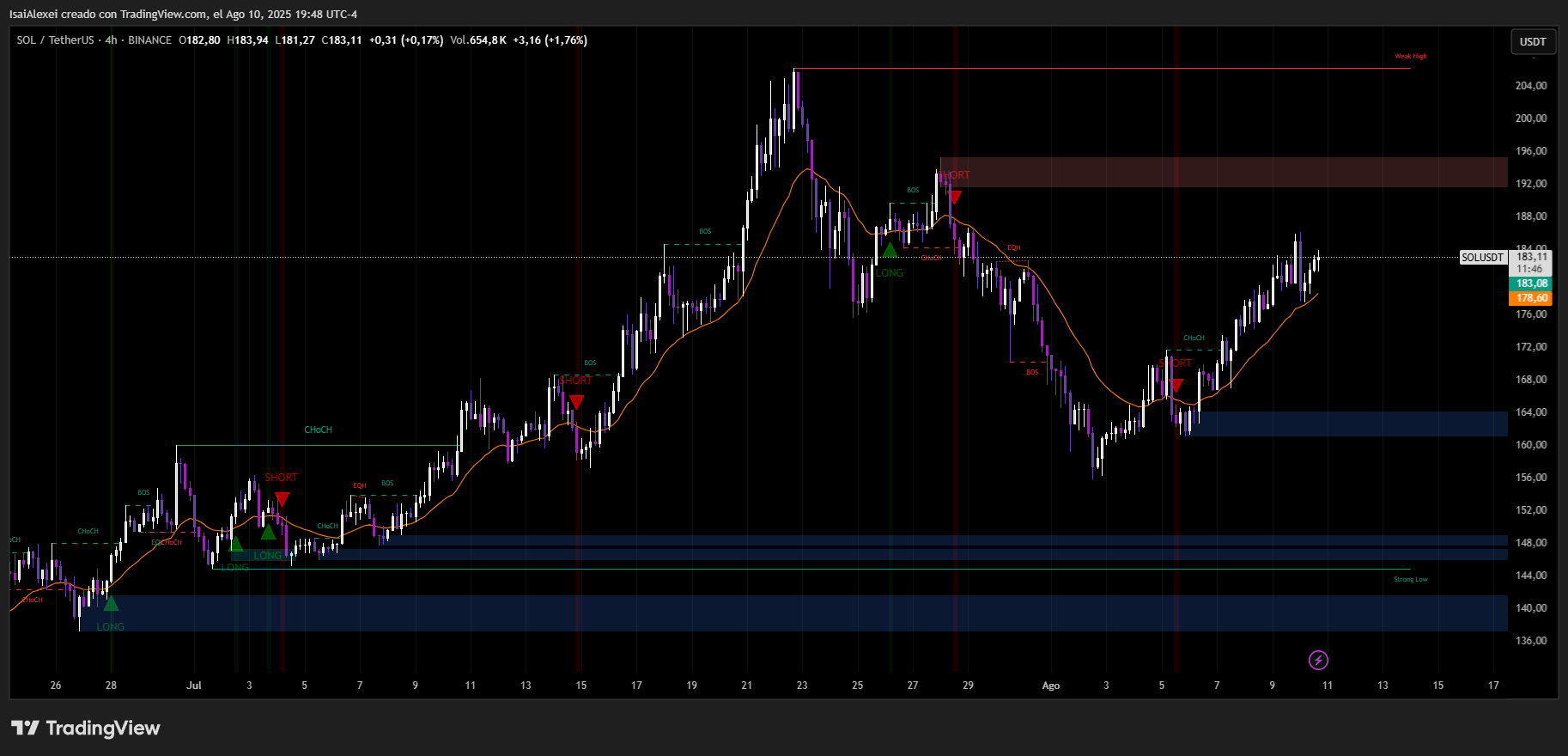Screen dimensions: 1568x756
Task: Click the red SHORT arrow near August 5
Action: point(1176,385)
